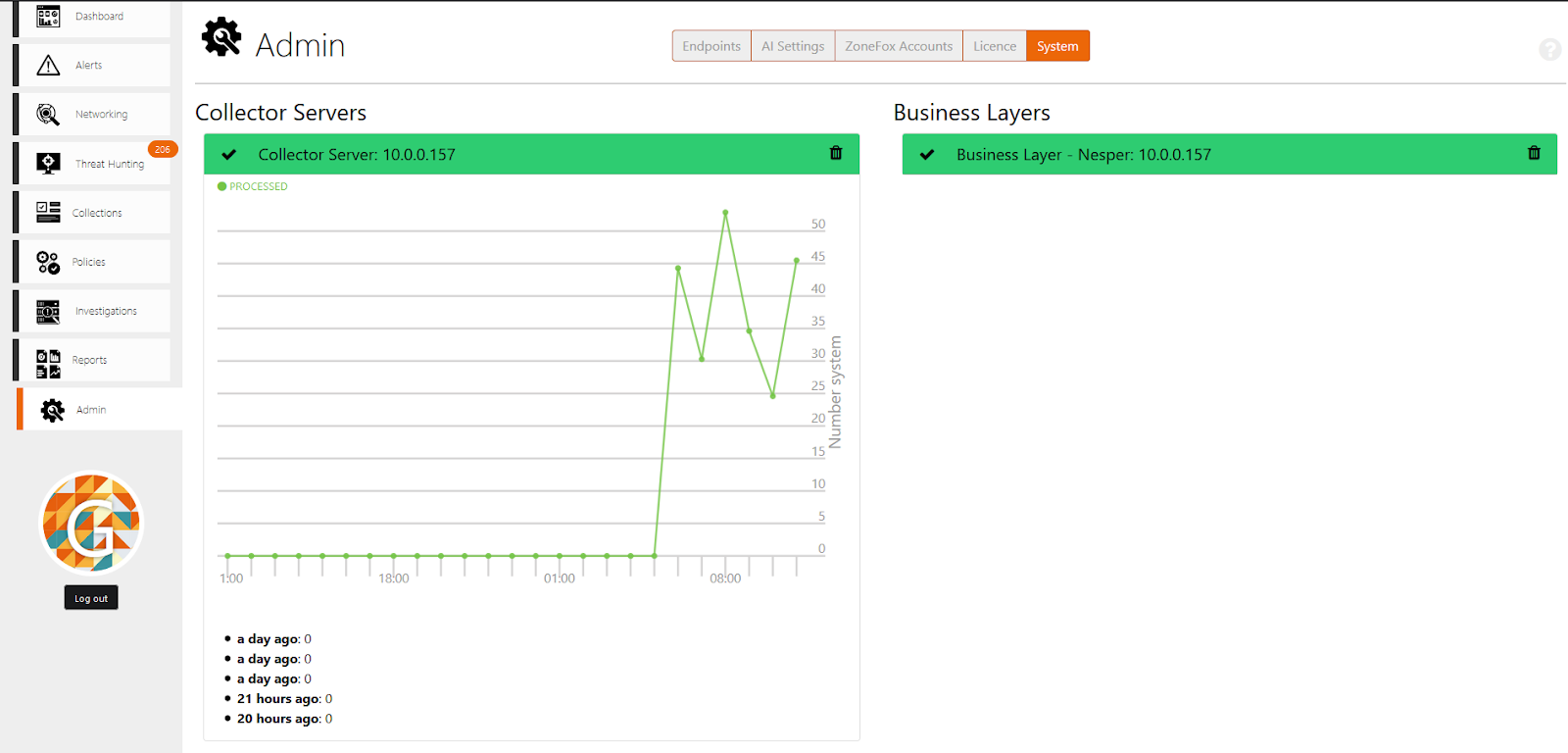Open the Dashboard sidebar icon
Image resolution: width=1568 pixels, height=753 pixels.
coord(48,17)
